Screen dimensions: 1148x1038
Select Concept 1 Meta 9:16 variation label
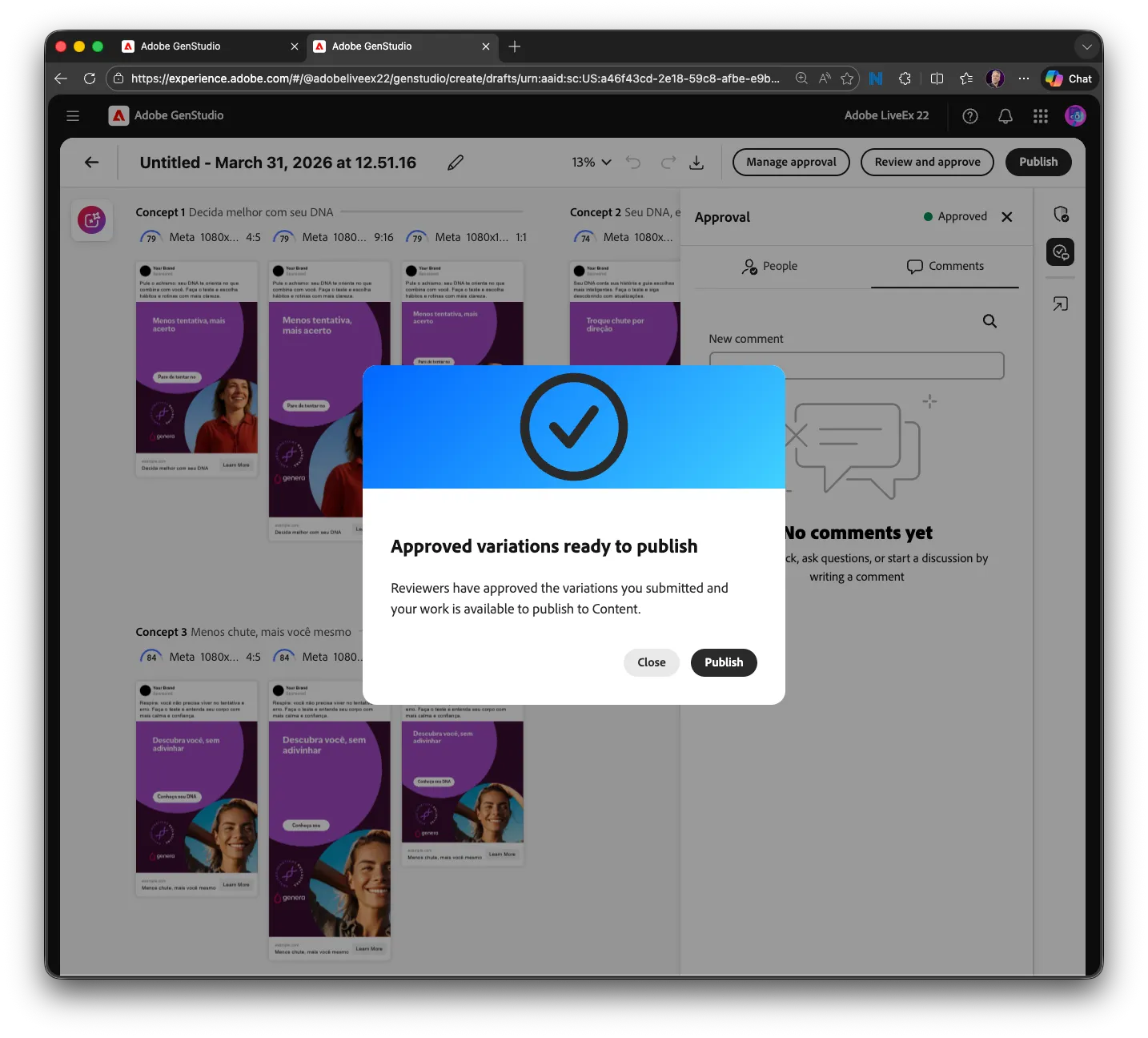333,238
